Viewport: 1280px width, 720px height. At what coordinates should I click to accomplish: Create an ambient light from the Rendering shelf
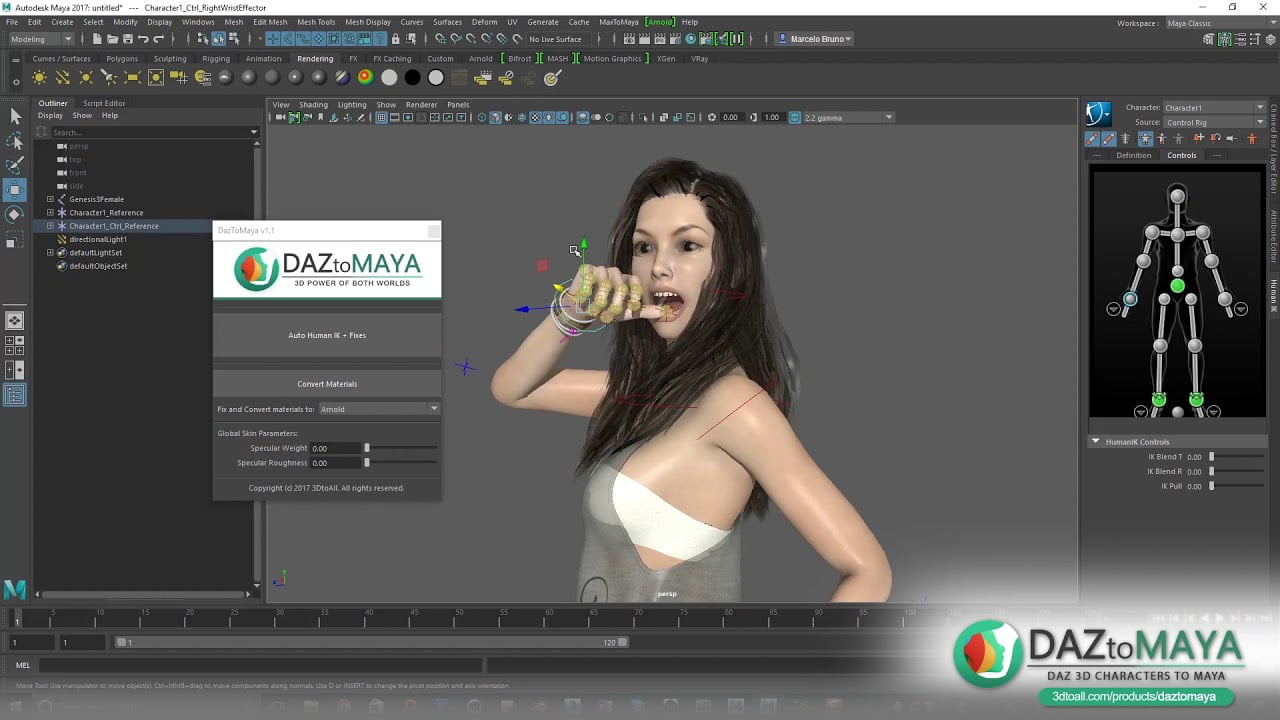pyautogui.click(x=39, y=78)
